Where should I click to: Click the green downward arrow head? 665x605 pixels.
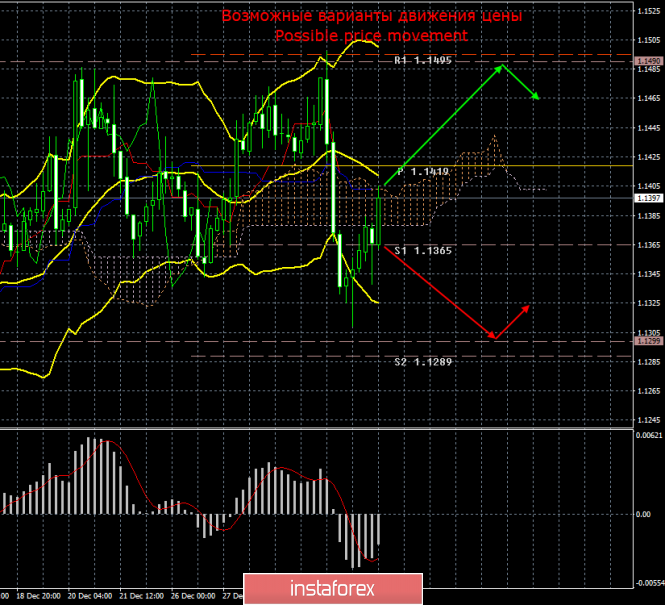(536, 96)
